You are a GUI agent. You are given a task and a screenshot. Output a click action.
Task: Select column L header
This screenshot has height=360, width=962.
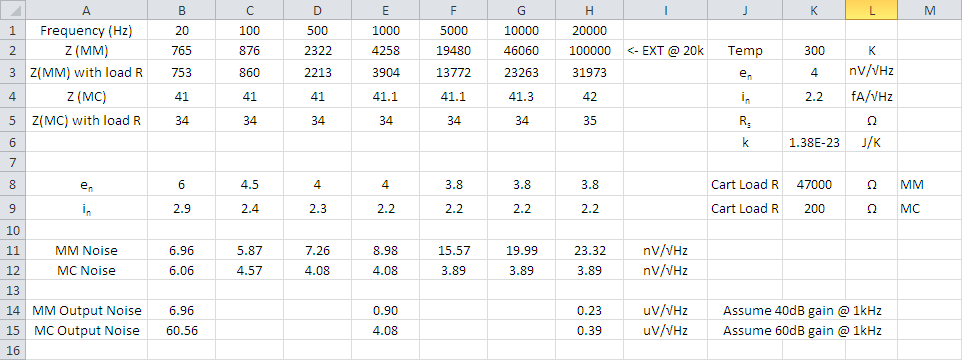[x=871, y=10]
